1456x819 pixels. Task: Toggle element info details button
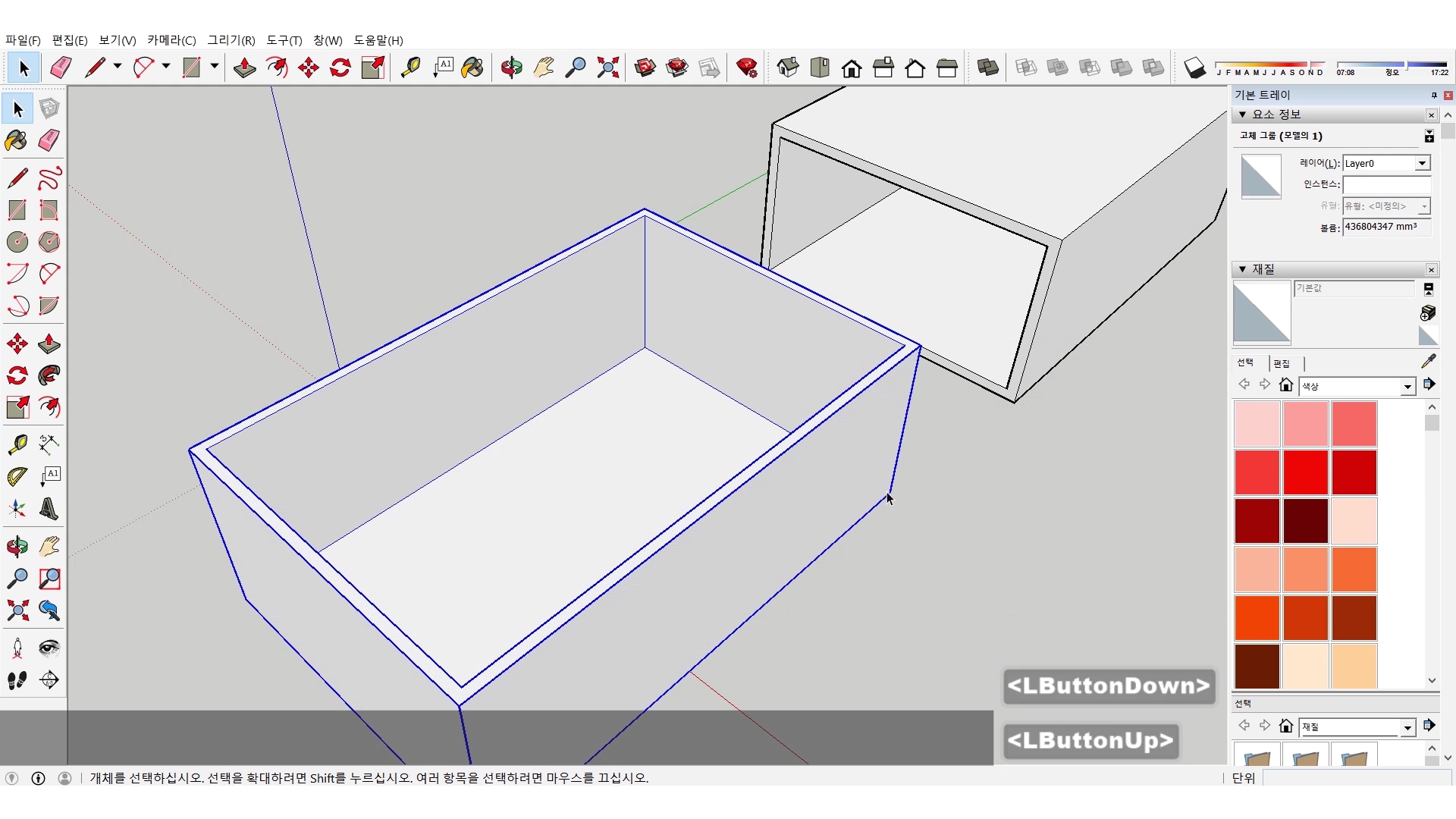[1429, 136]
